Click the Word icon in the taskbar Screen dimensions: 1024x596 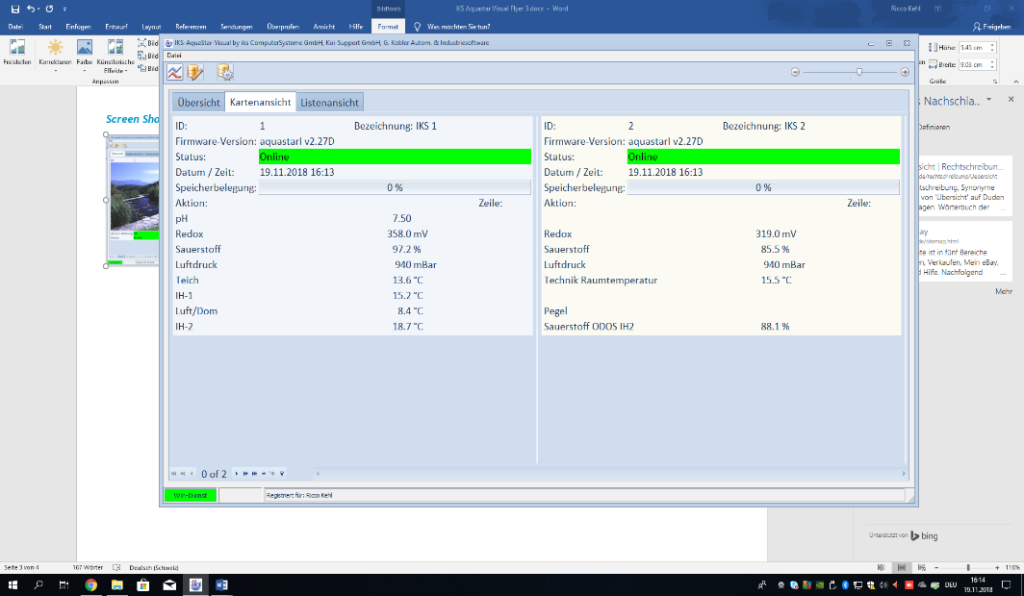tap(221, 584)
